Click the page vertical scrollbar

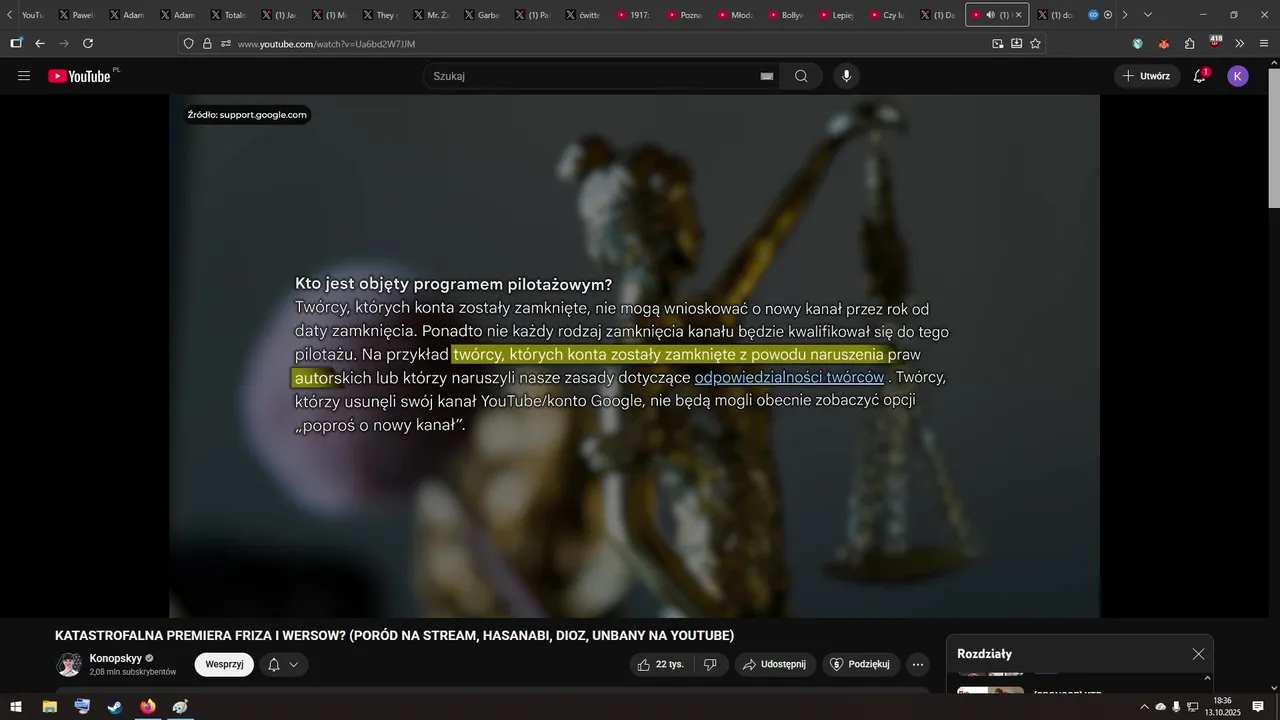1273,140
